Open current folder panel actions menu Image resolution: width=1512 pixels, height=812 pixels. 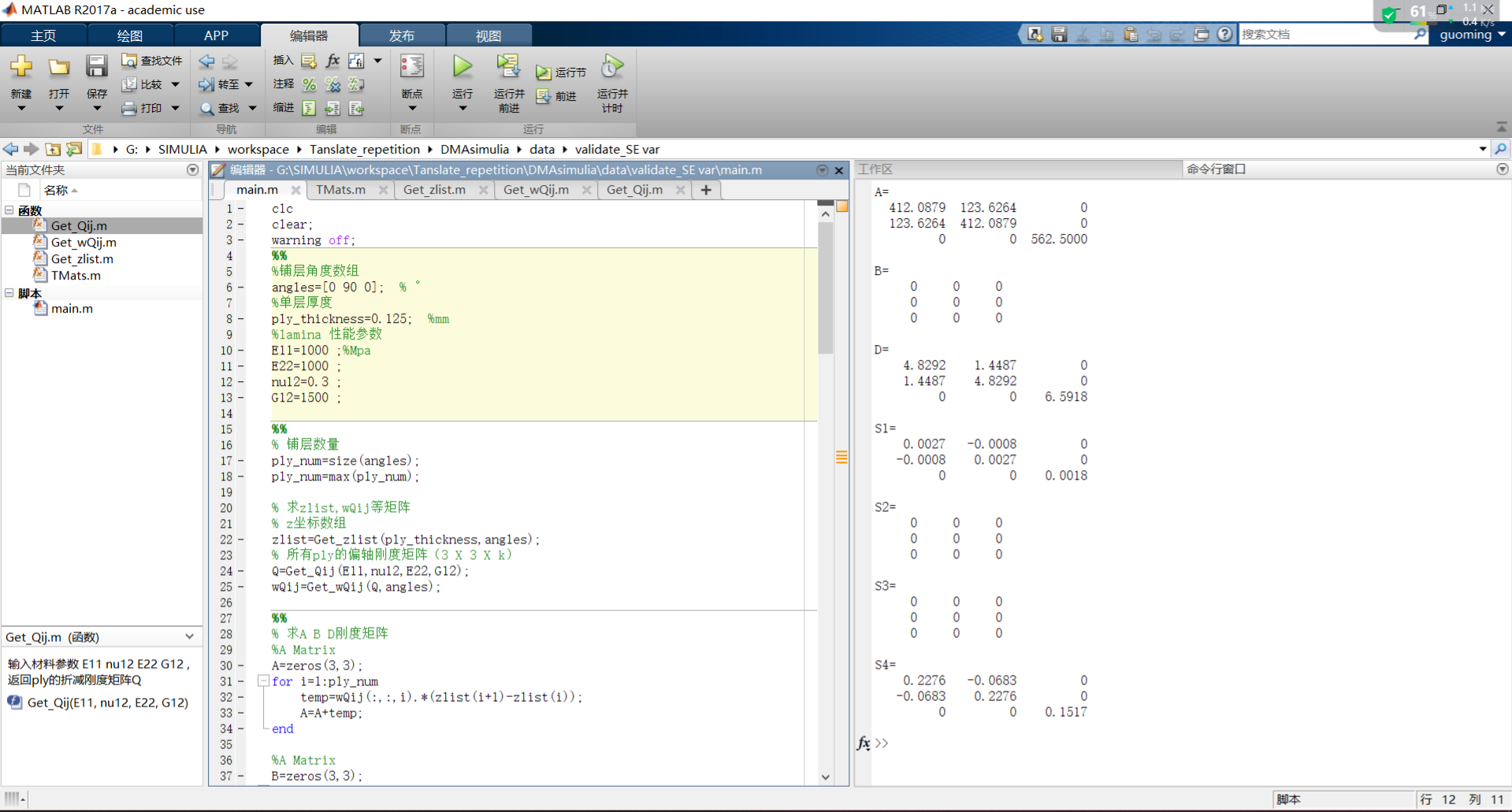click(192, 169)
